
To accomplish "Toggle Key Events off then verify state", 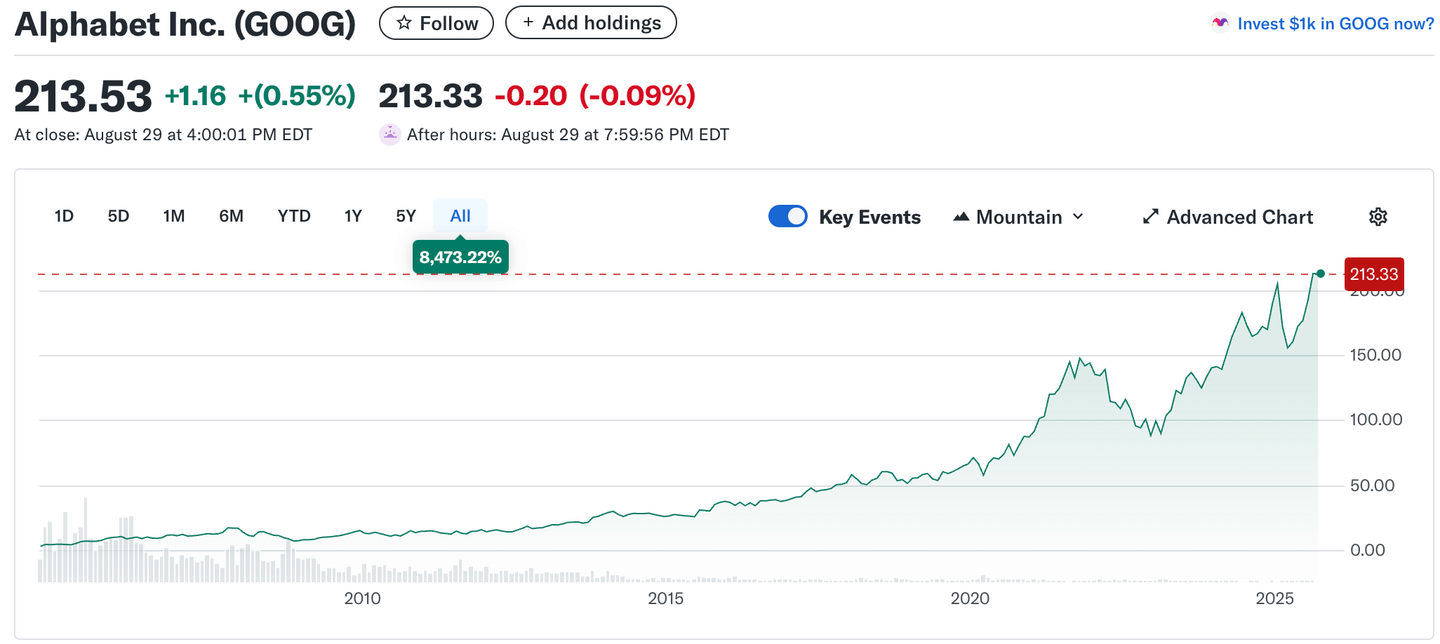I will pos(788,216).
